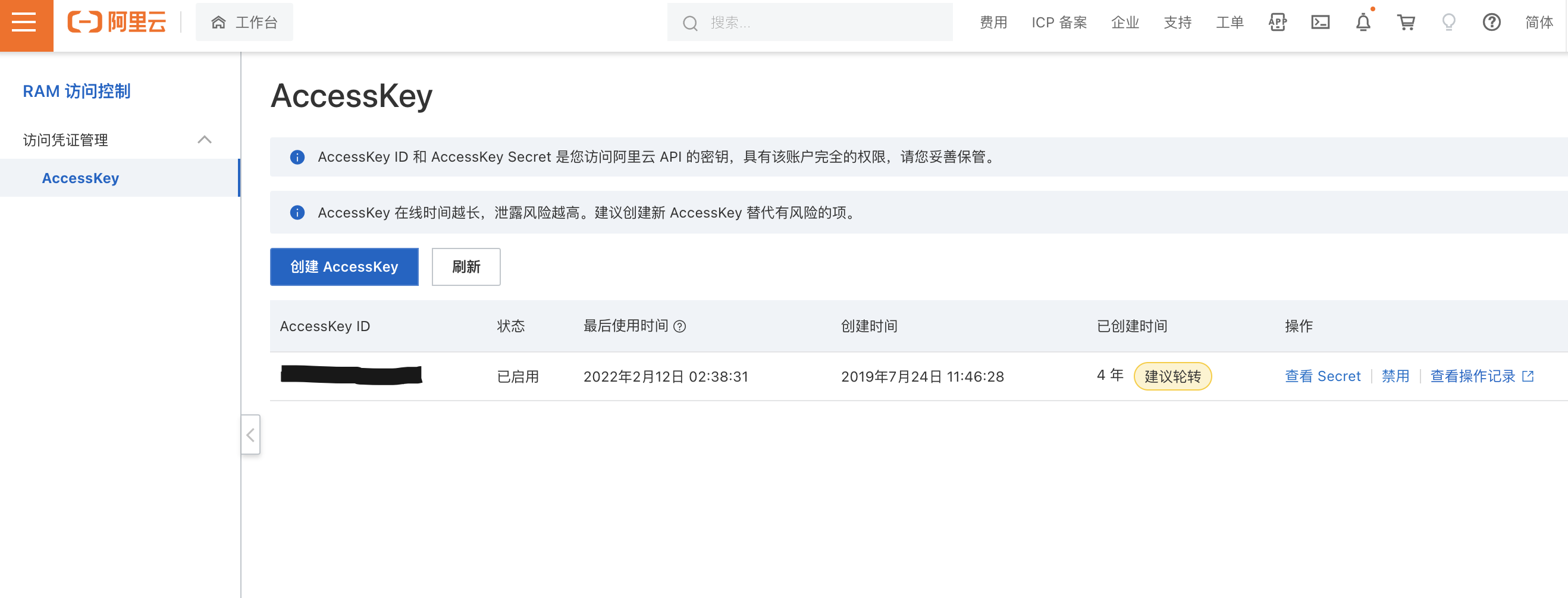This screenshot has width=1568, height=598.
Task: Click the API/OpenAPI icon in top bar
Action: (x=1278, y=23)
